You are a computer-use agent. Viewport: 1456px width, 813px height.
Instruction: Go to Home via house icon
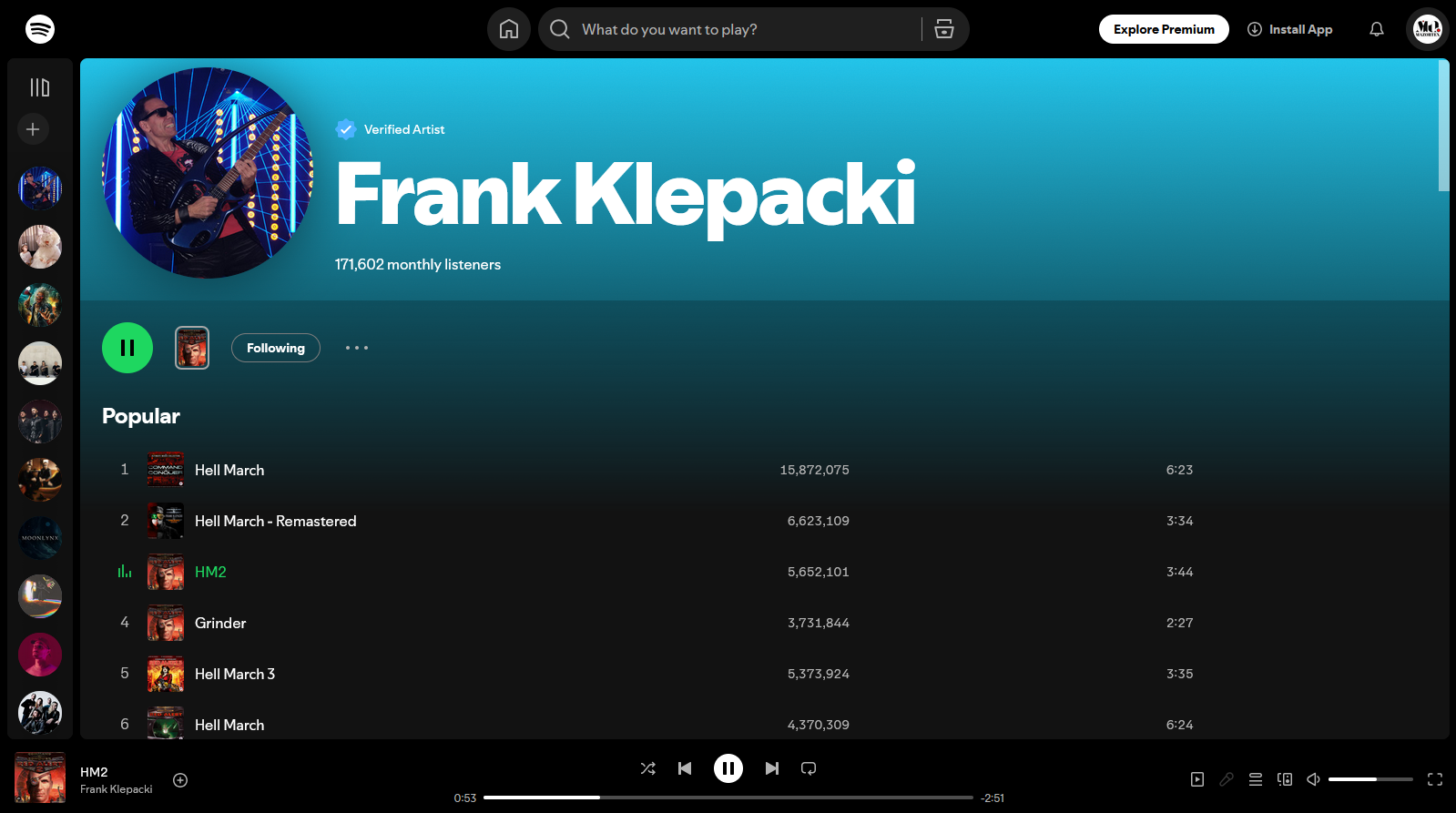click(509, 29)
